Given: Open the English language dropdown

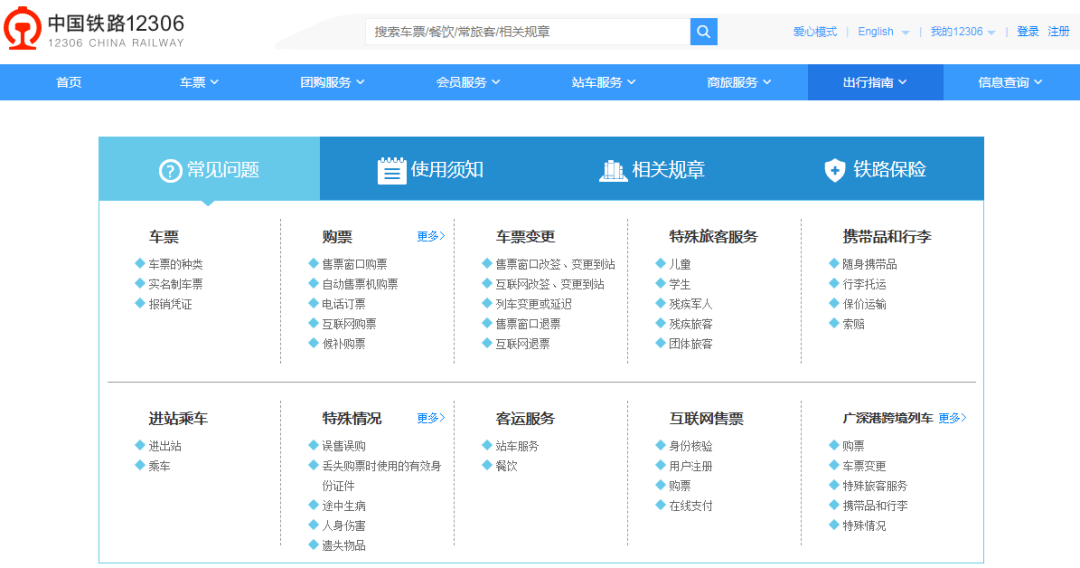Looking at the screenshot, I should pyautogui.click(x=883, y=32).
